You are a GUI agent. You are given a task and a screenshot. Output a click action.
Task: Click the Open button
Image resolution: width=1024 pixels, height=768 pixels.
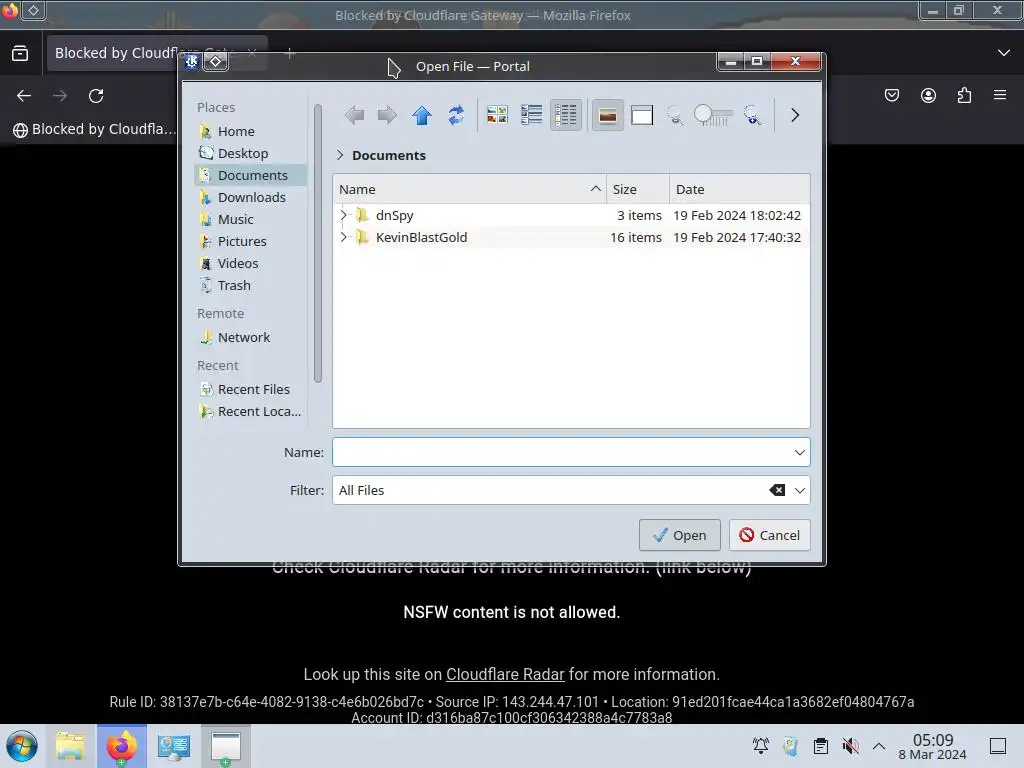pyautogui.click(x=680, y=535)
